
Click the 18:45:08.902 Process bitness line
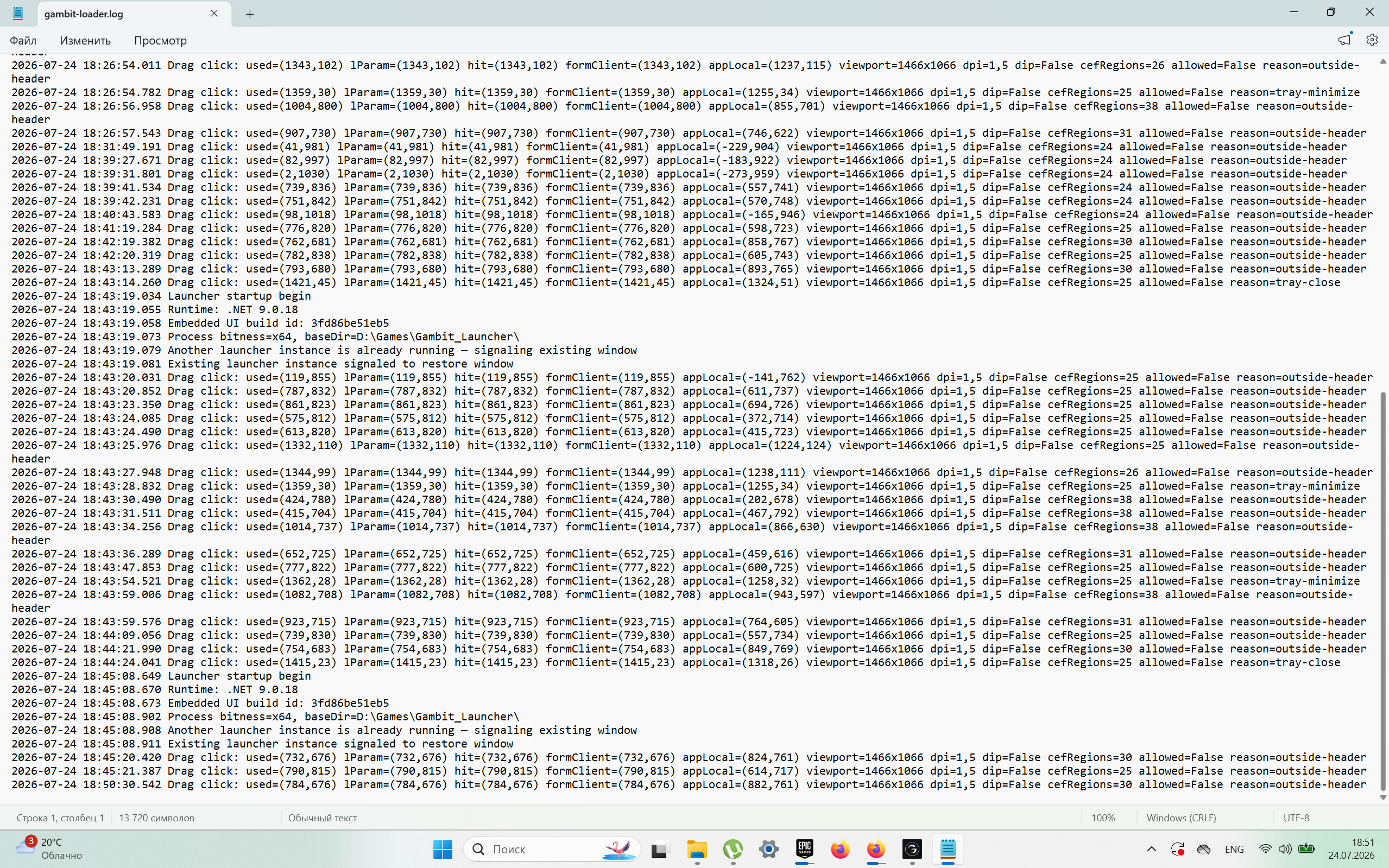pyautogui.click(x=266, y=717)
